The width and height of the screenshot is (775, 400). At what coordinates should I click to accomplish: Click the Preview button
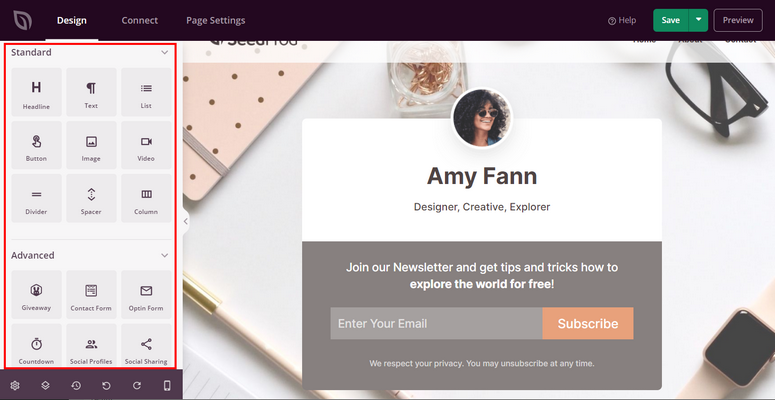point(738,20)
